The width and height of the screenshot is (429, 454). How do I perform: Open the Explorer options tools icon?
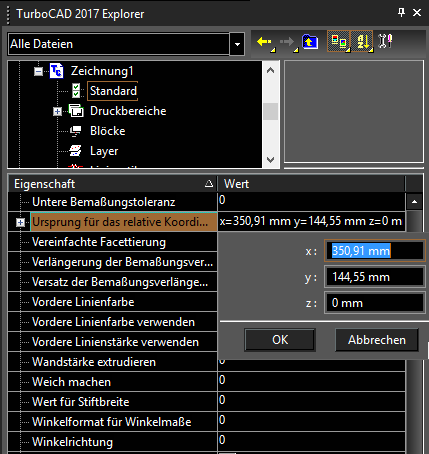pos(385,41)
